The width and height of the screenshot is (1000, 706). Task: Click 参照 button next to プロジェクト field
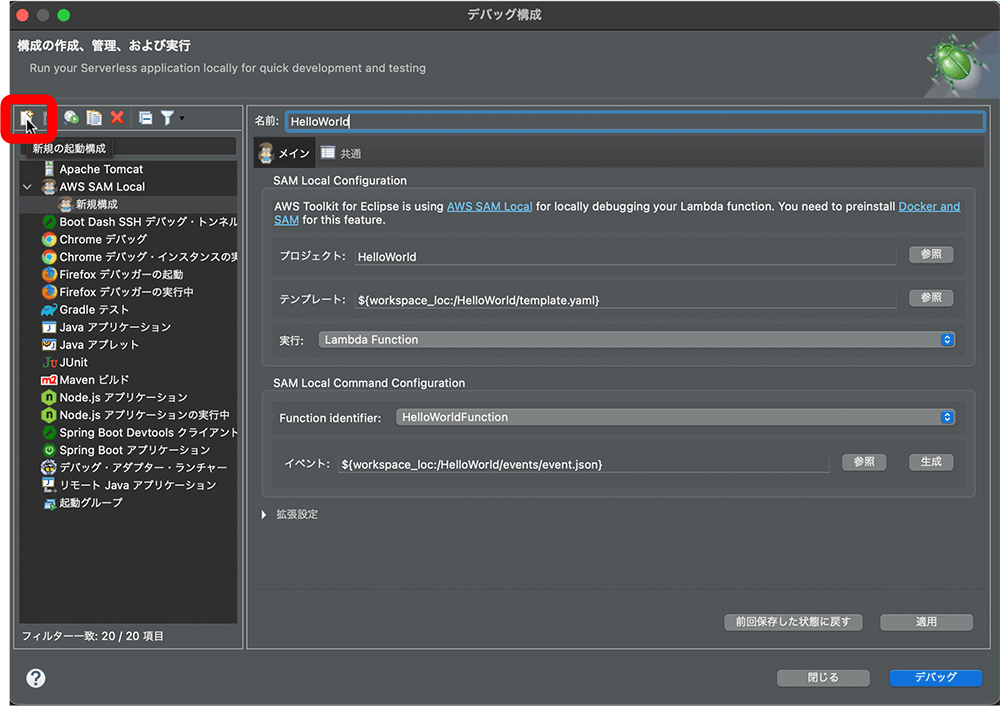(x=931, y=255)
